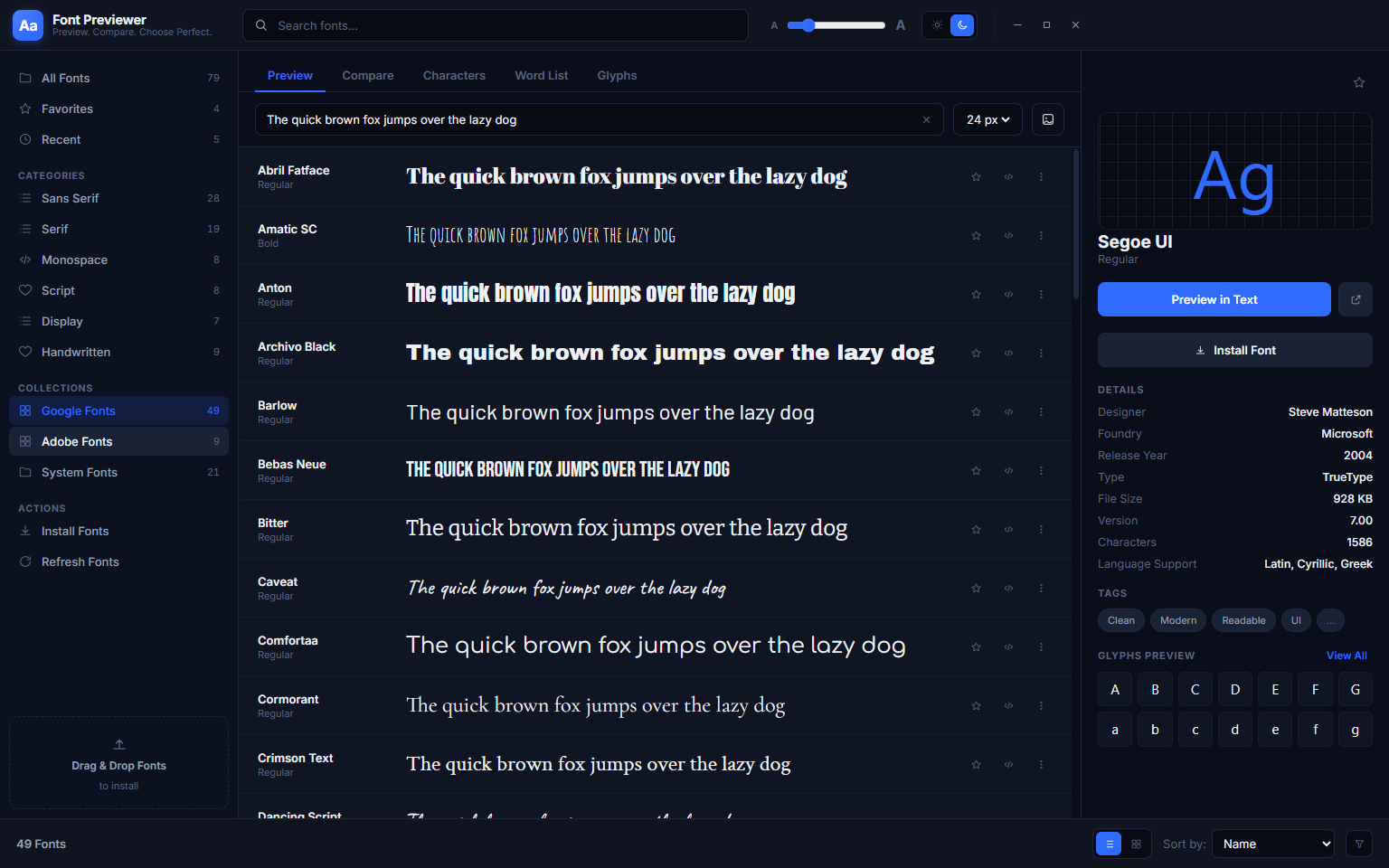Viewport: 1389px width, 868px height.
Task: Select the Preview tab
Action: click(289, 75)
